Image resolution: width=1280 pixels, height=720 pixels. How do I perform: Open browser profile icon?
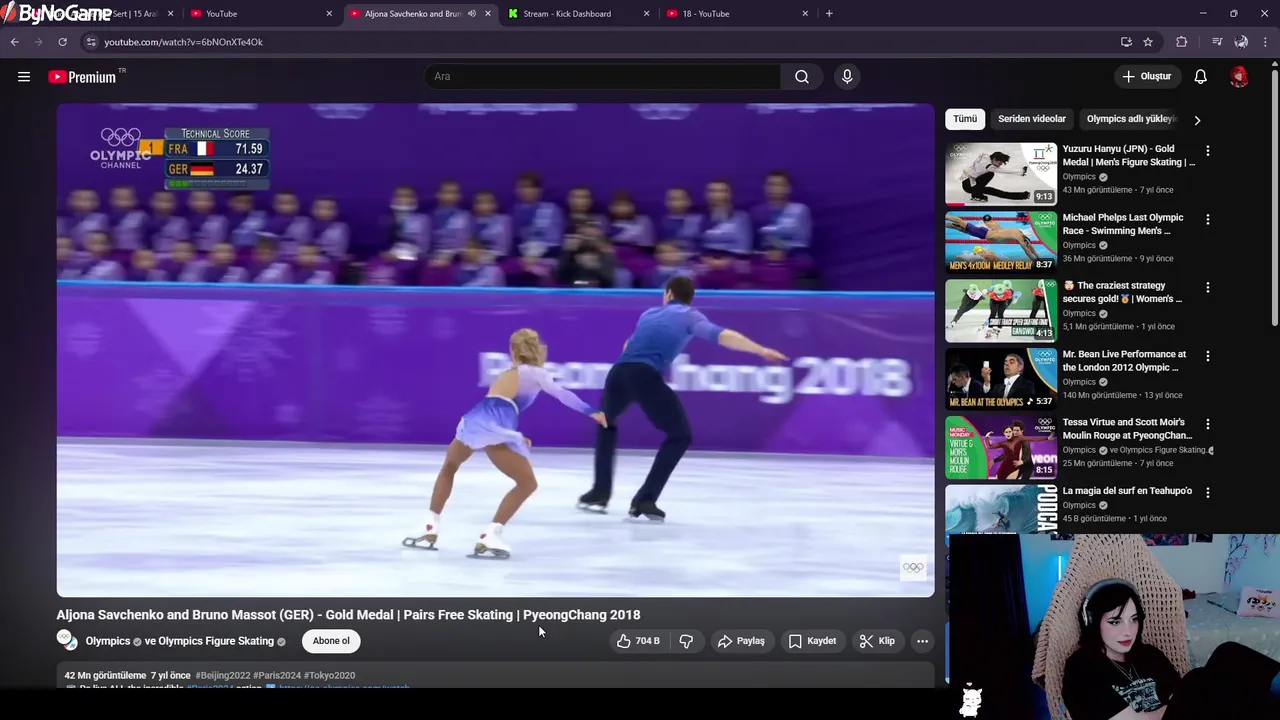(1241, 42)
